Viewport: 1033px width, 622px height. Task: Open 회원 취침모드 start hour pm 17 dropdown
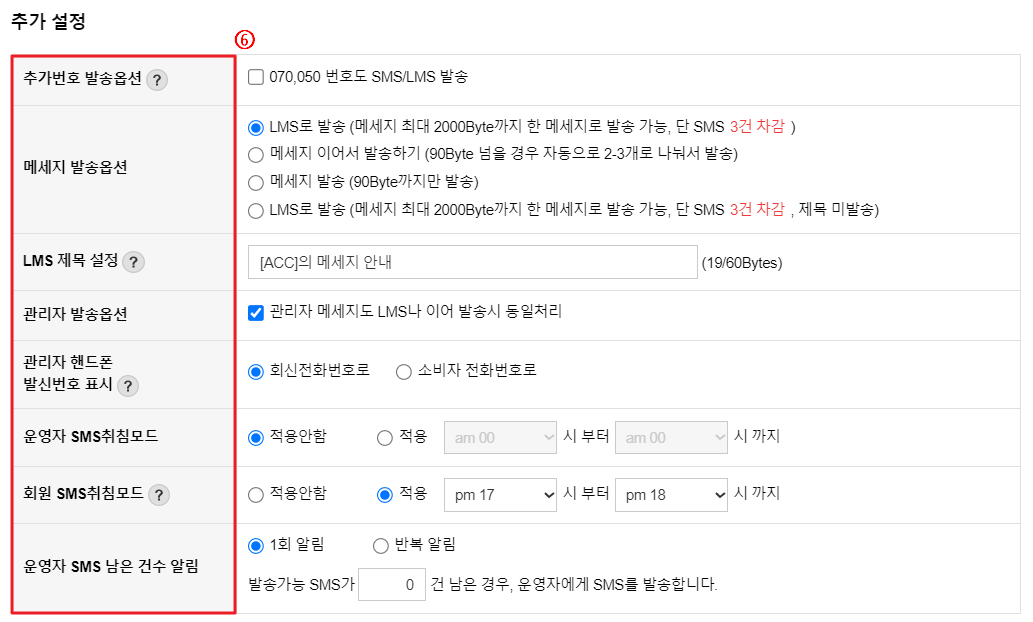(x=501, y=495)
